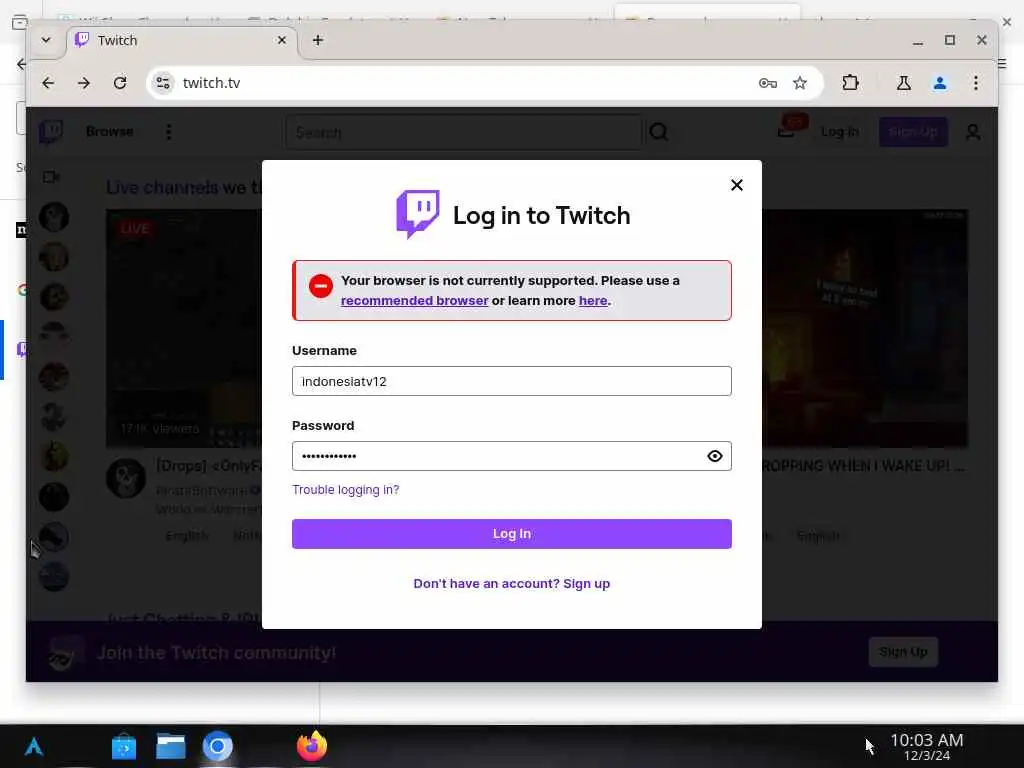
Task: Open saved passwords key icon
Action: point(767,83)
